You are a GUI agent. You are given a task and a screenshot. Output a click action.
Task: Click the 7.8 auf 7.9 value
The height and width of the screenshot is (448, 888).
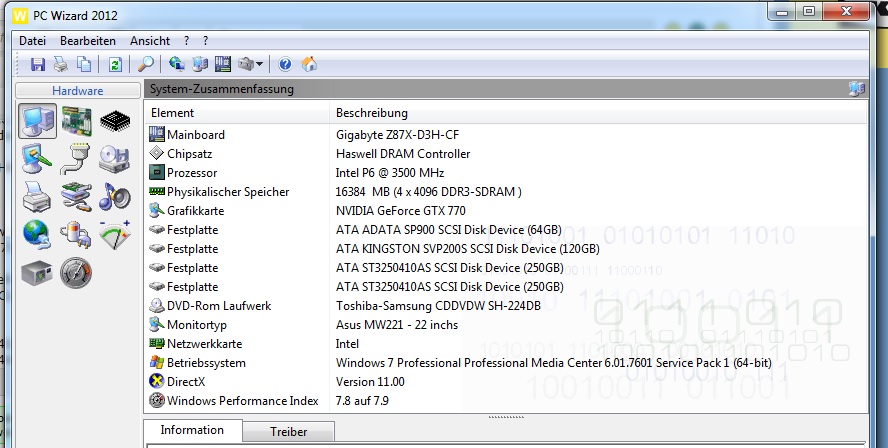tap(362, 401)
